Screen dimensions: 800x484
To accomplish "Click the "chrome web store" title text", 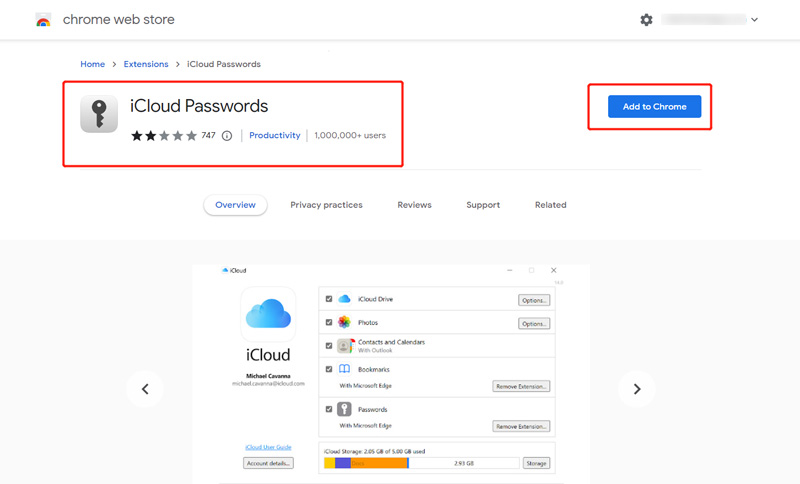I will (118, 20).
